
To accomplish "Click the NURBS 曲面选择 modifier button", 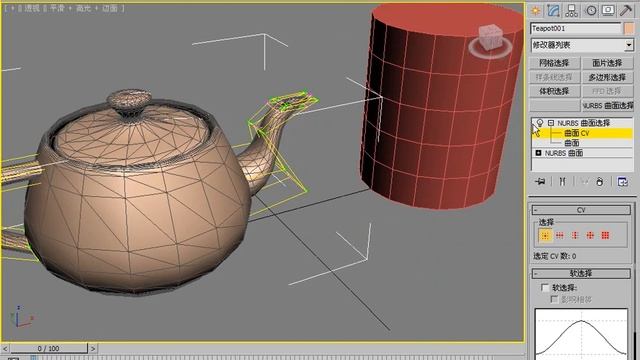I will coord(607,105).
